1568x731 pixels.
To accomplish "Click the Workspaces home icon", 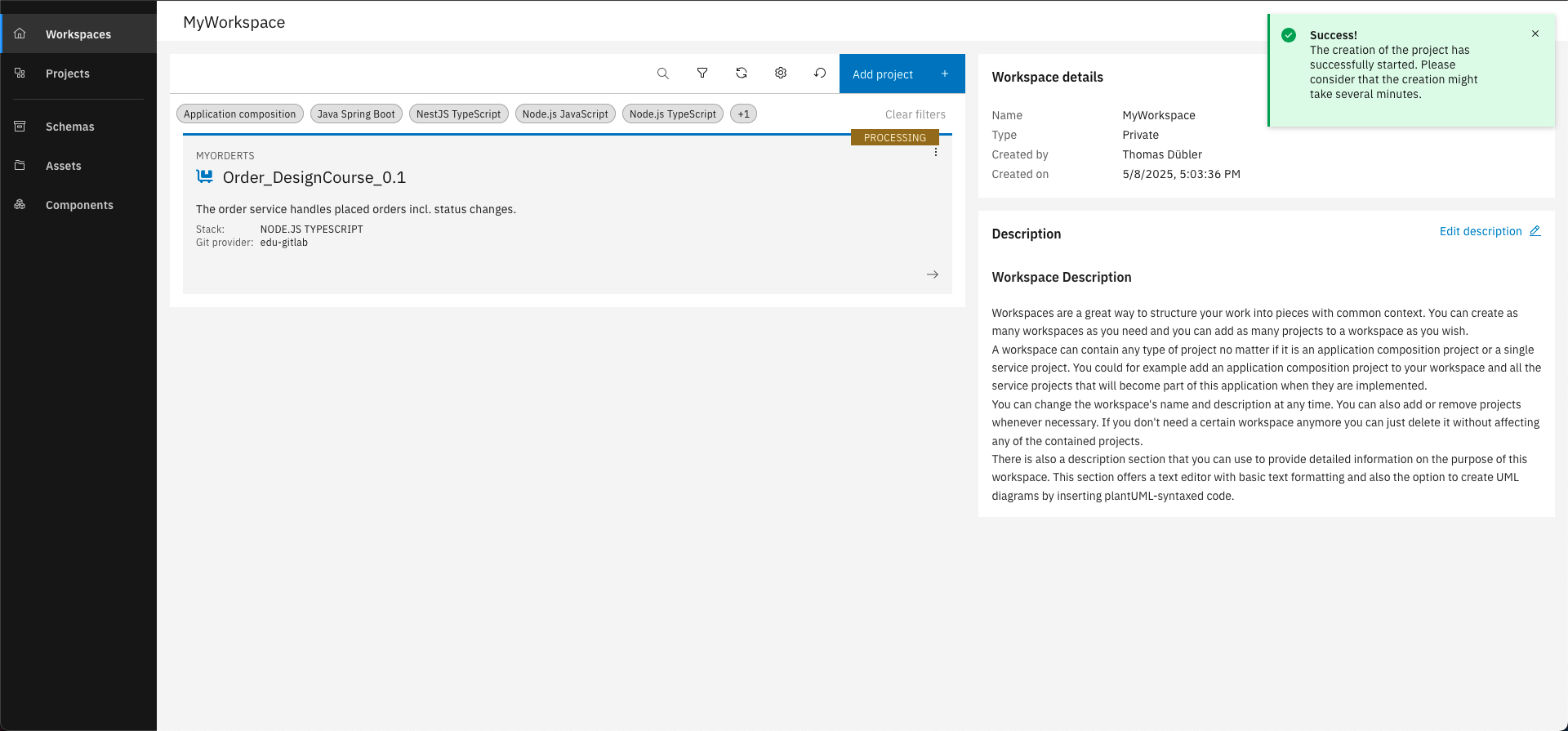I will tap(20, 33).
